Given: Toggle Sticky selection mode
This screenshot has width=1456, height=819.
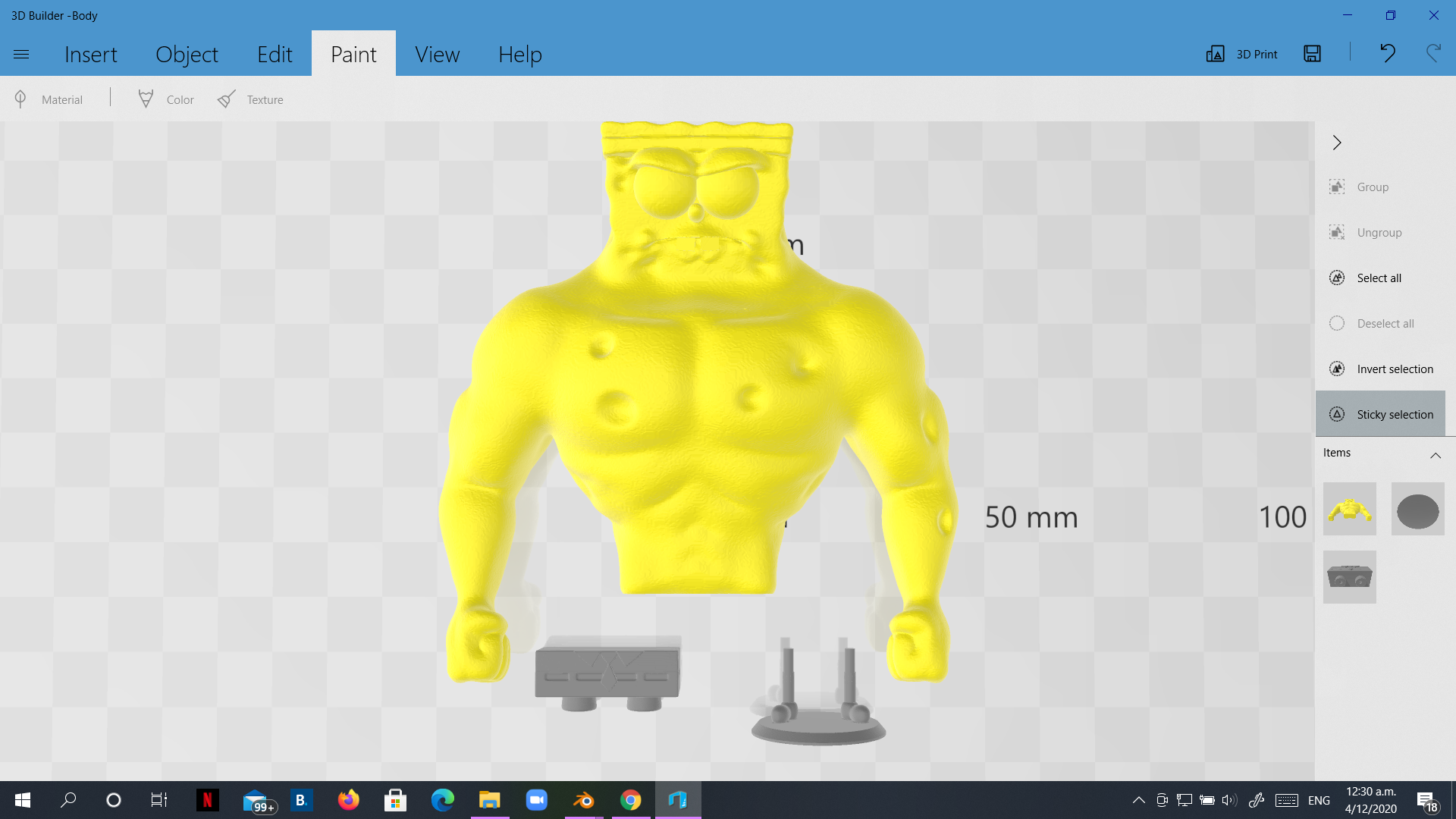Looking at the screenshot, I should (1380, 414).
